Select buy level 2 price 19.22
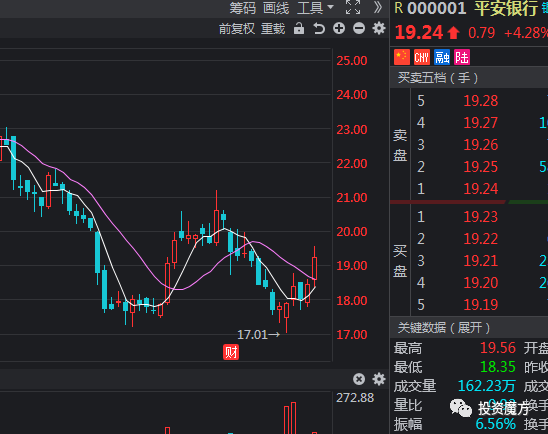Screen dimensions: 548x434 coord(481,239)
